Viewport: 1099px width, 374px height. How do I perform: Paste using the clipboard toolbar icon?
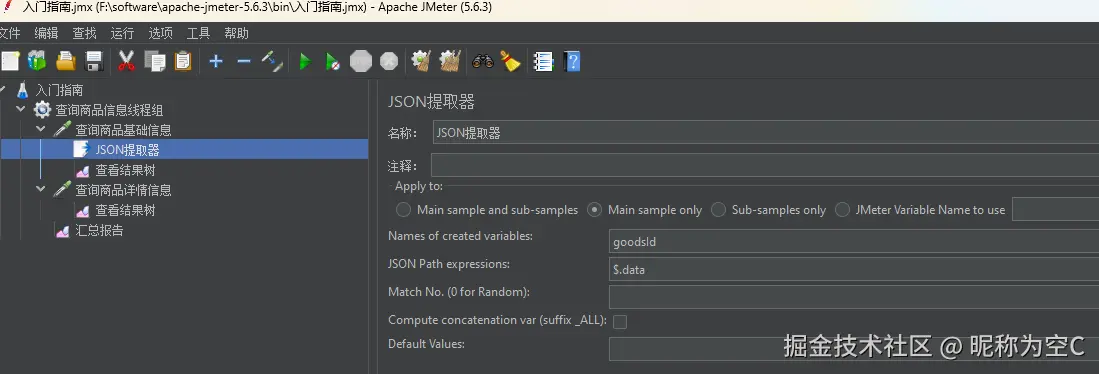(x=183, y=62)
